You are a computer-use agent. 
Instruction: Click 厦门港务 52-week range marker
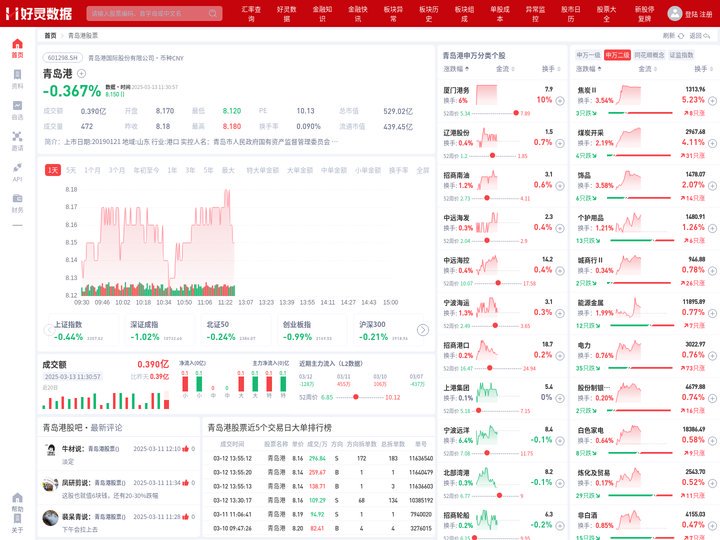pos(516,113)
